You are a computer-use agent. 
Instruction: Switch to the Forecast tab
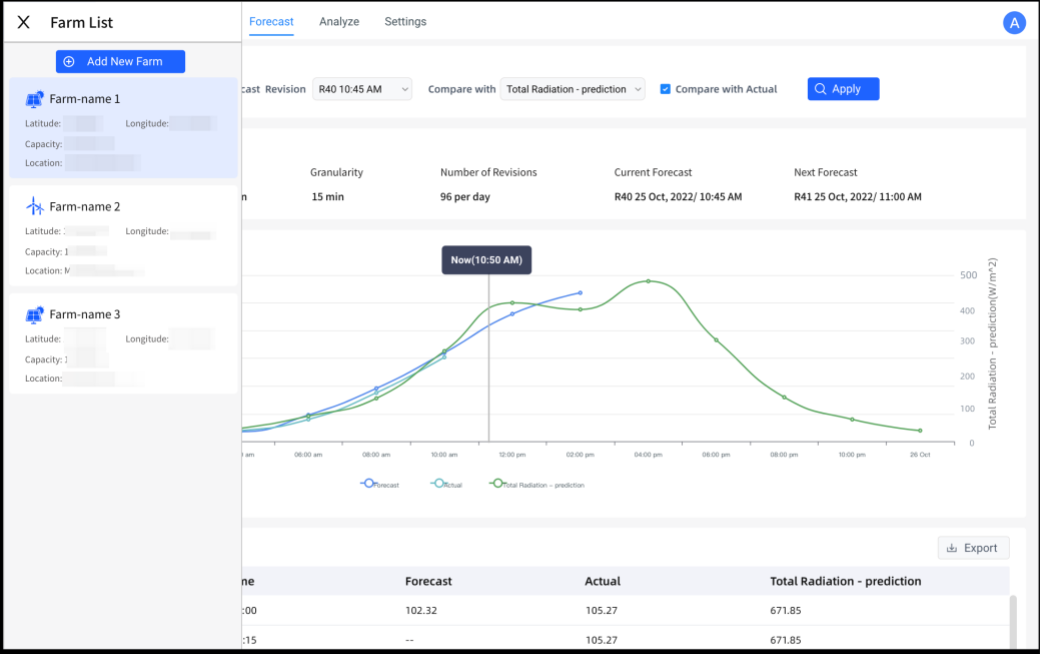pyautogui.click(x=271, y=21)
